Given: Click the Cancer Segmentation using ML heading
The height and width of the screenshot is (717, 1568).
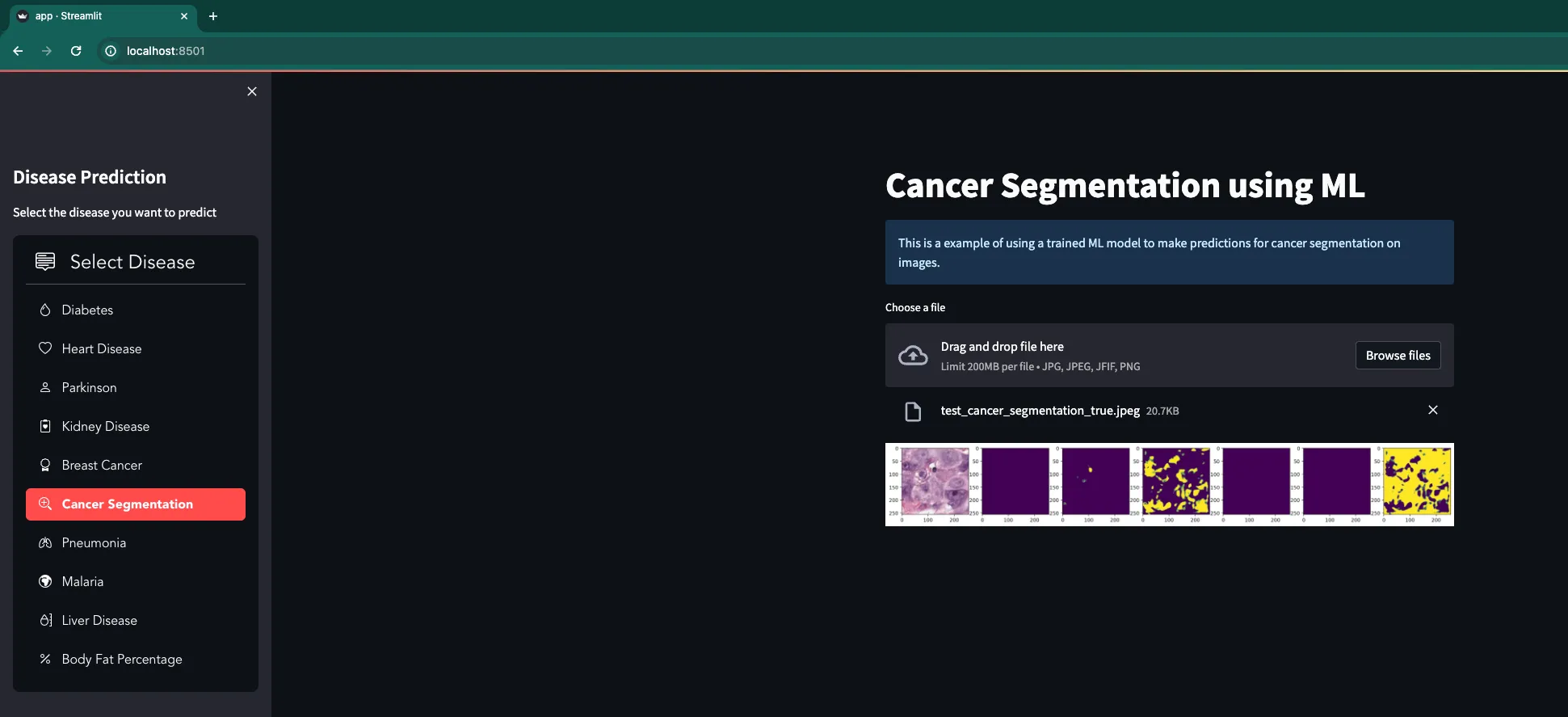Looking at the screenshot, I should pos(1125,185).
